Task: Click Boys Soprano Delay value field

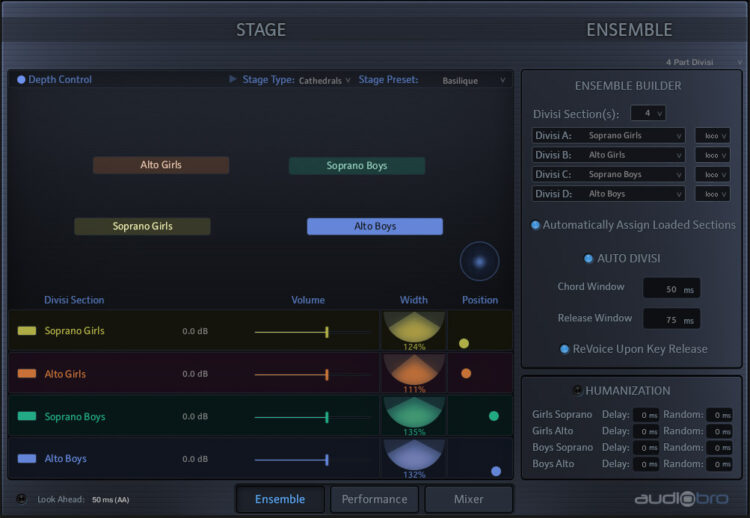Action: pyautogui.click(x=646, y=448)
